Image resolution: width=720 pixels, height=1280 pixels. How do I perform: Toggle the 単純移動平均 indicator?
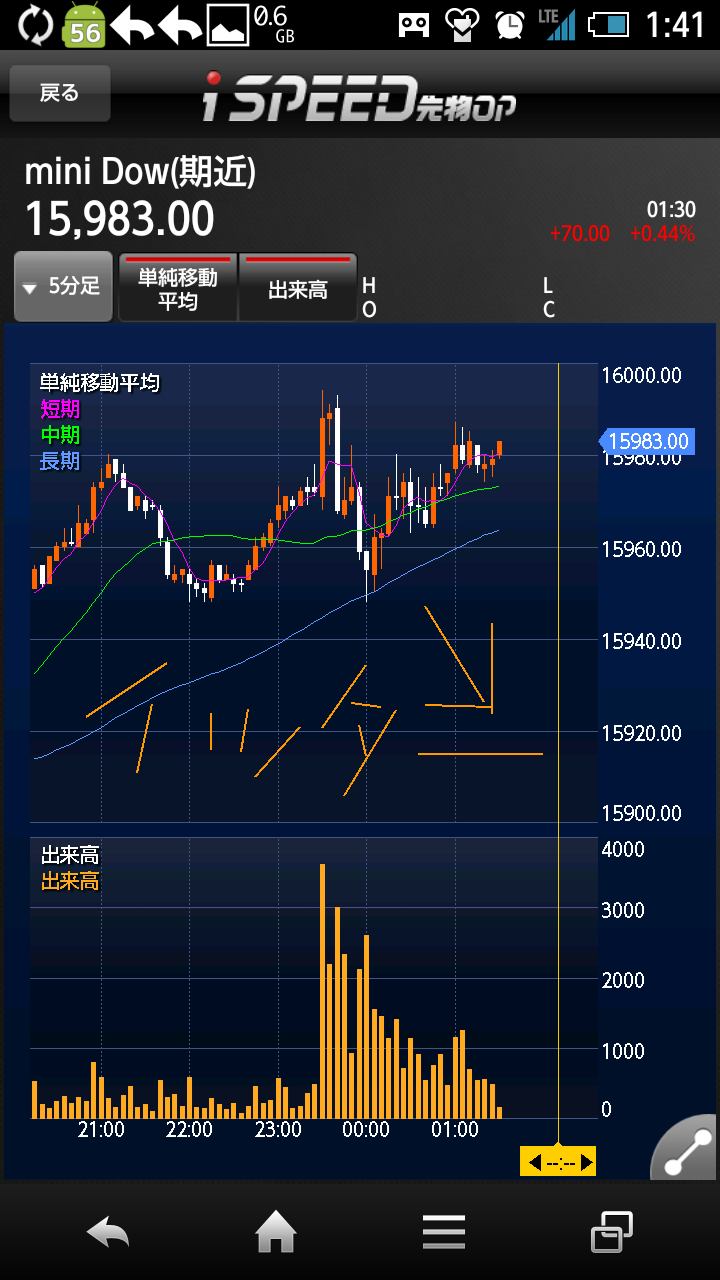(178, 288)
